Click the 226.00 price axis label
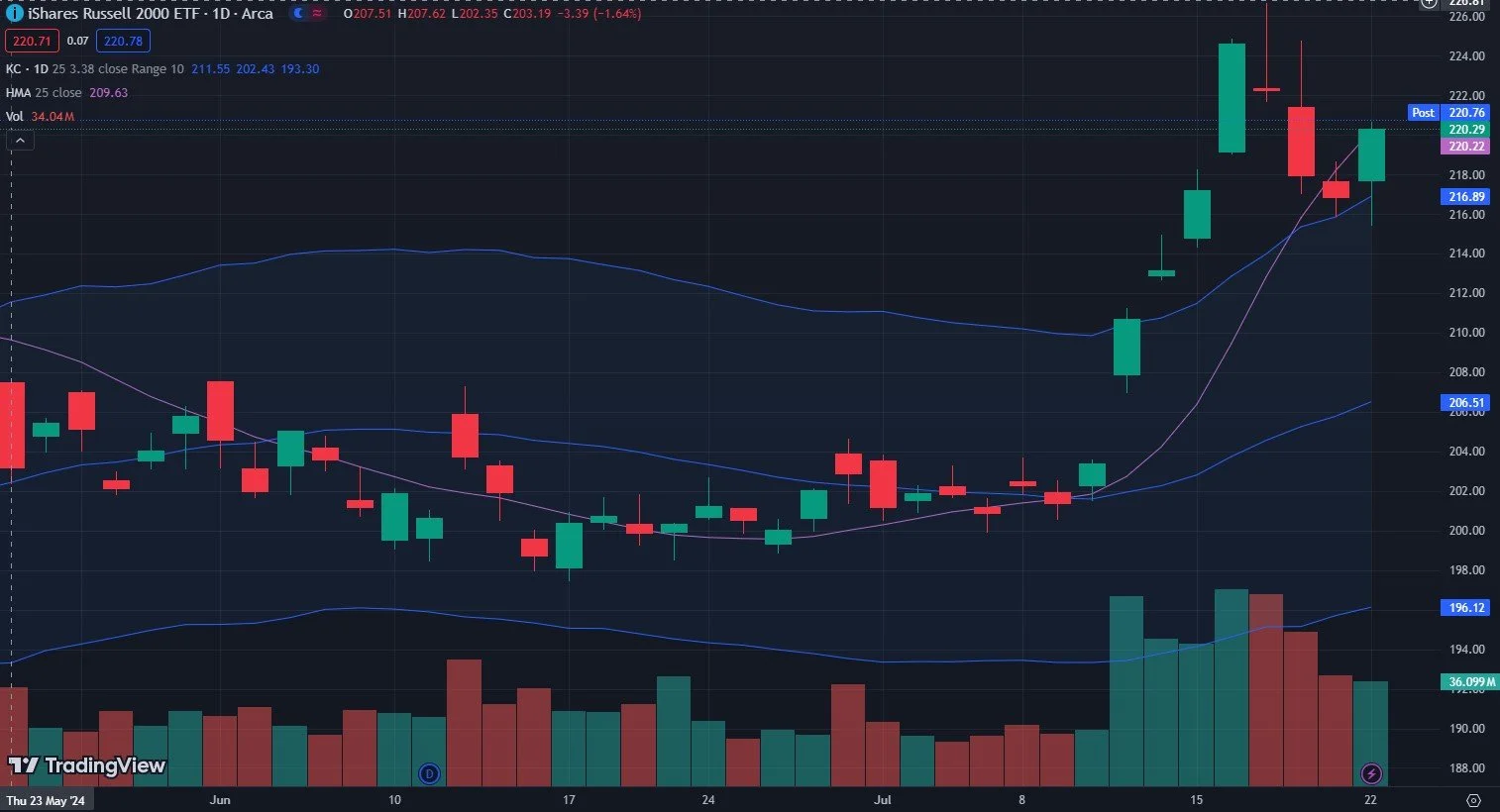This screenshot has height=812, width=1500. (1466, 17)
